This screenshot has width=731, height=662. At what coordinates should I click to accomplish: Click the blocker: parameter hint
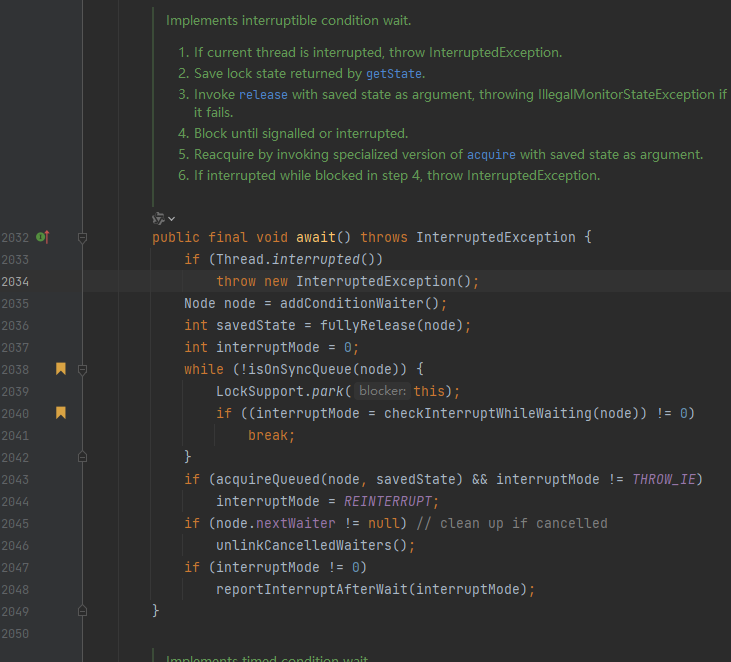point(382,391)
